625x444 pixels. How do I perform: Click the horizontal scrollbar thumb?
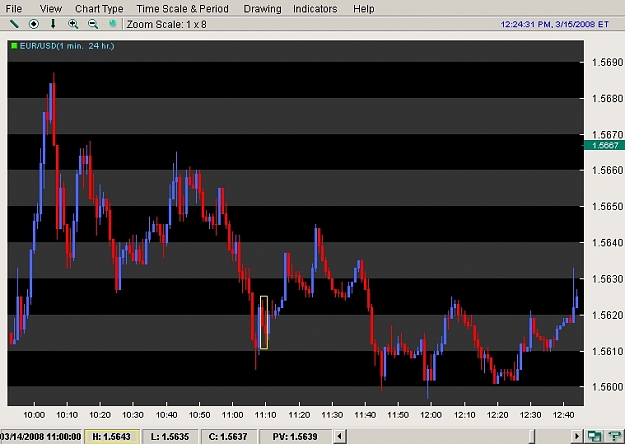coord(532,436)
